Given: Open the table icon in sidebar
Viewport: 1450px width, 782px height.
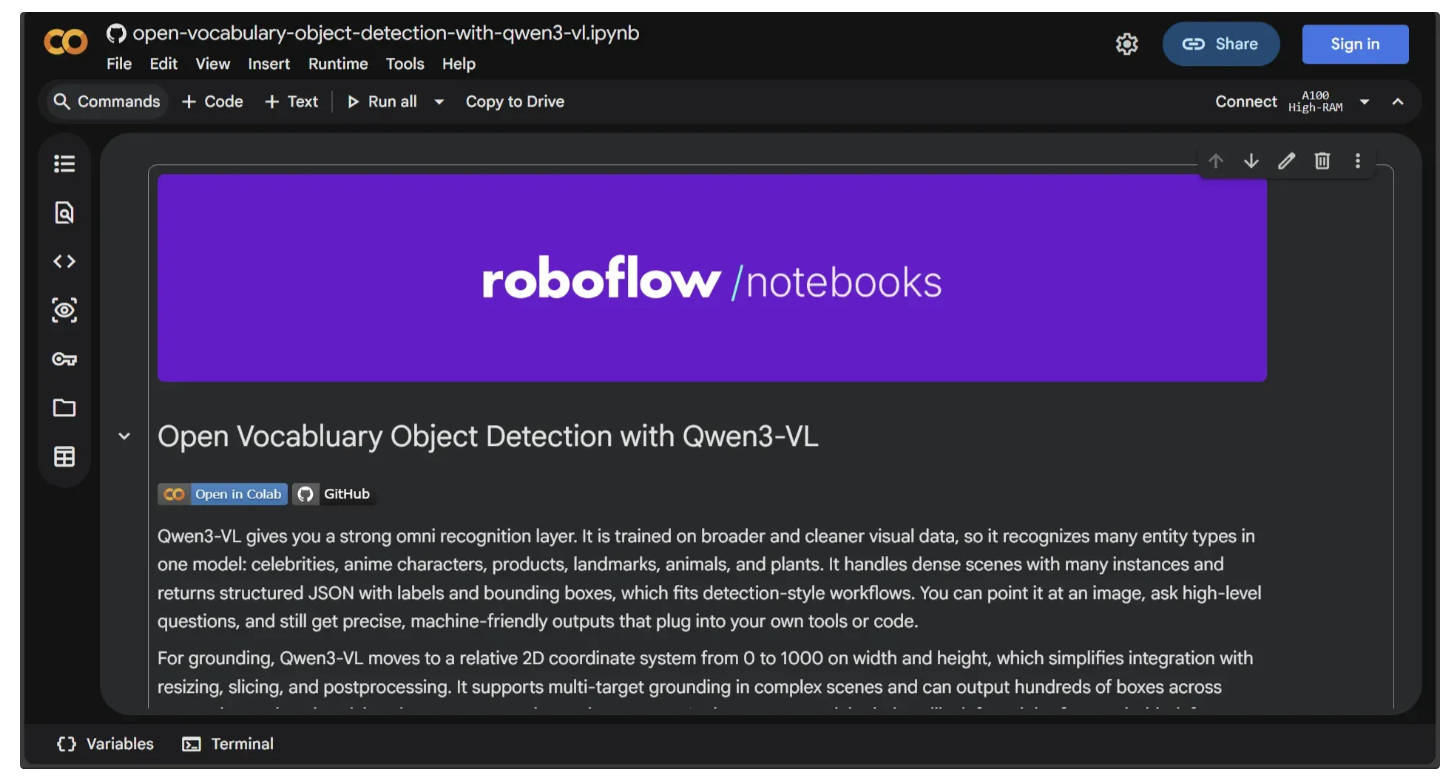Looking at the screenshot, I should [64, 457].
